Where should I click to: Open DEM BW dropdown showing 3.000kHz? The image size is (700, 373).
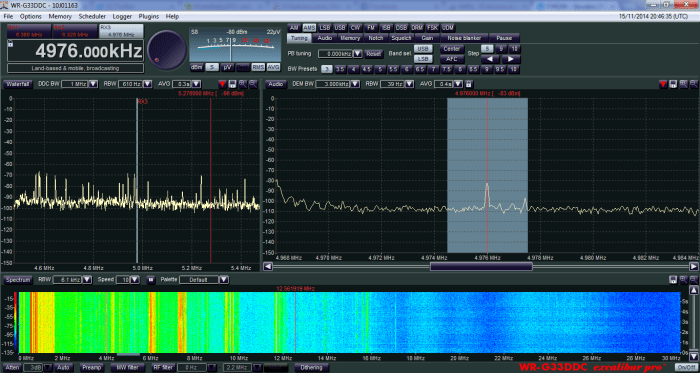pyautogui.click(x=355, y=84)
